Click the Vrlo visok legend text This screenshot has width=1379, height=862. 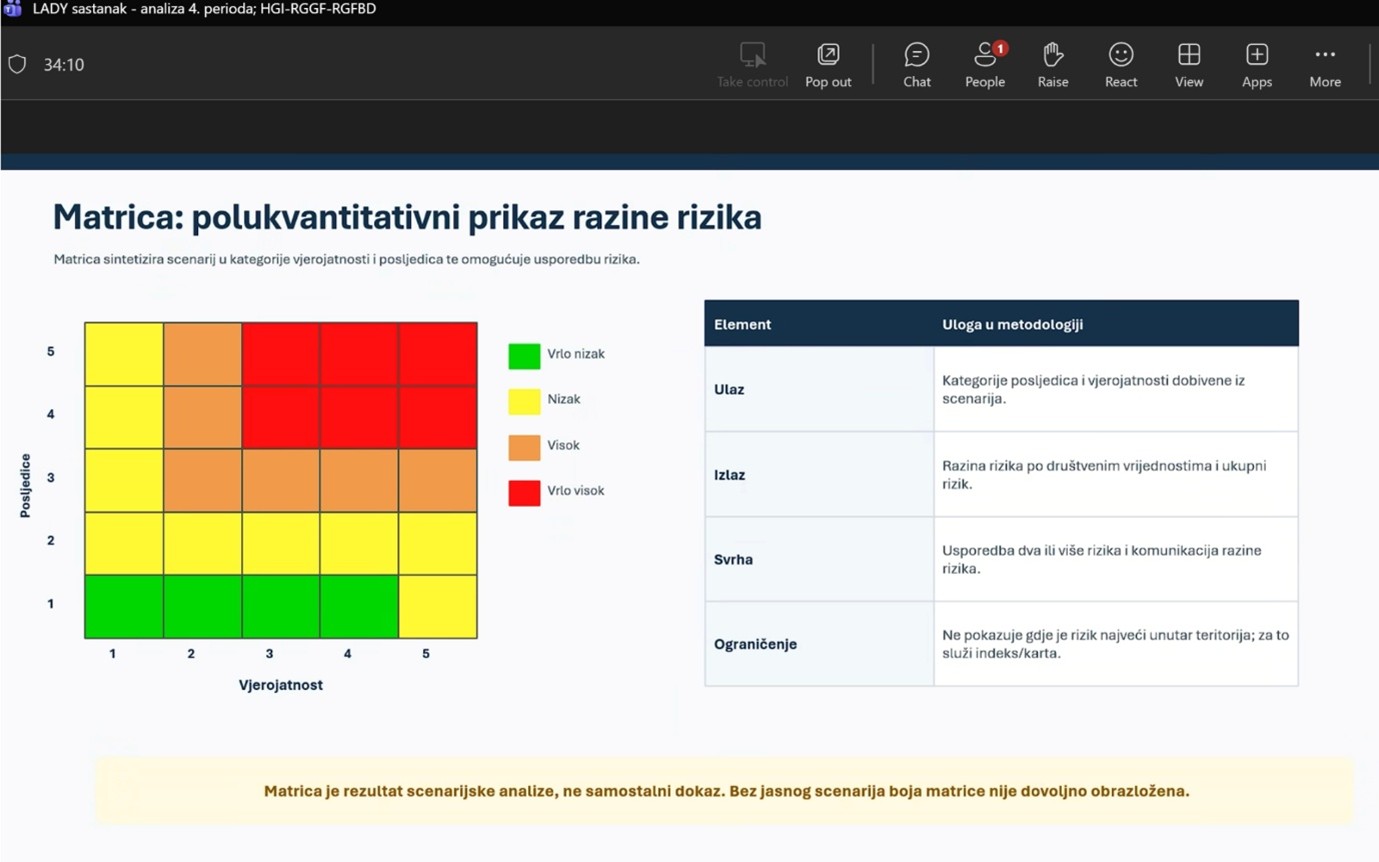point(576,491)
